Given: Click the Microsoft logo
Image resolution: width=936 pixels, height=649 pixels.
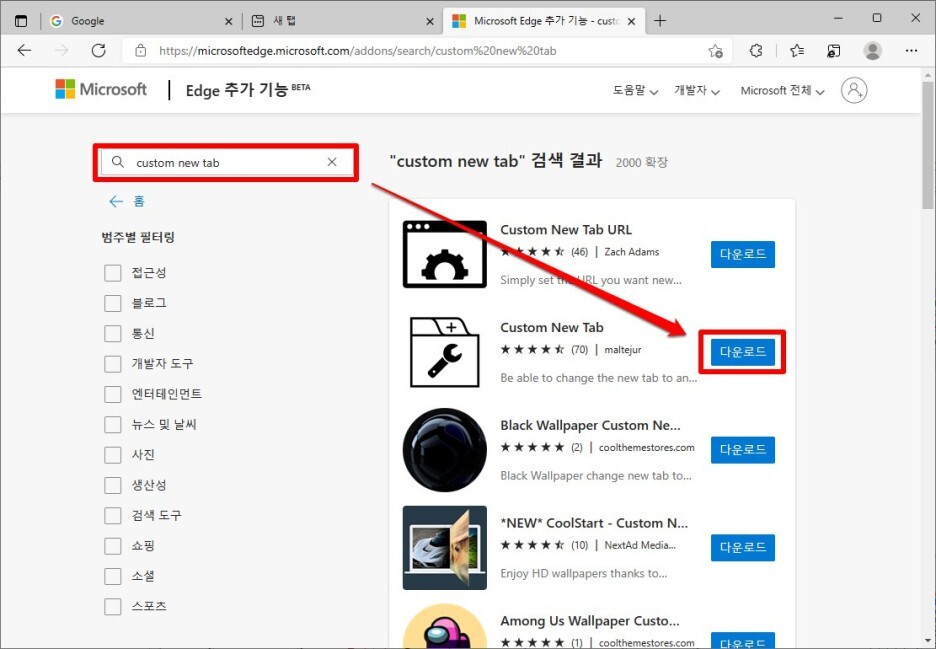Looking at the screenshot, I should [x=101, y=89].
